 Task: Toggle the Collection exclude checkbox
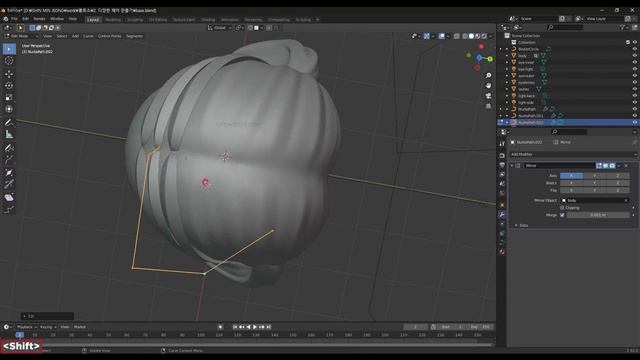[x=628, y=42]
